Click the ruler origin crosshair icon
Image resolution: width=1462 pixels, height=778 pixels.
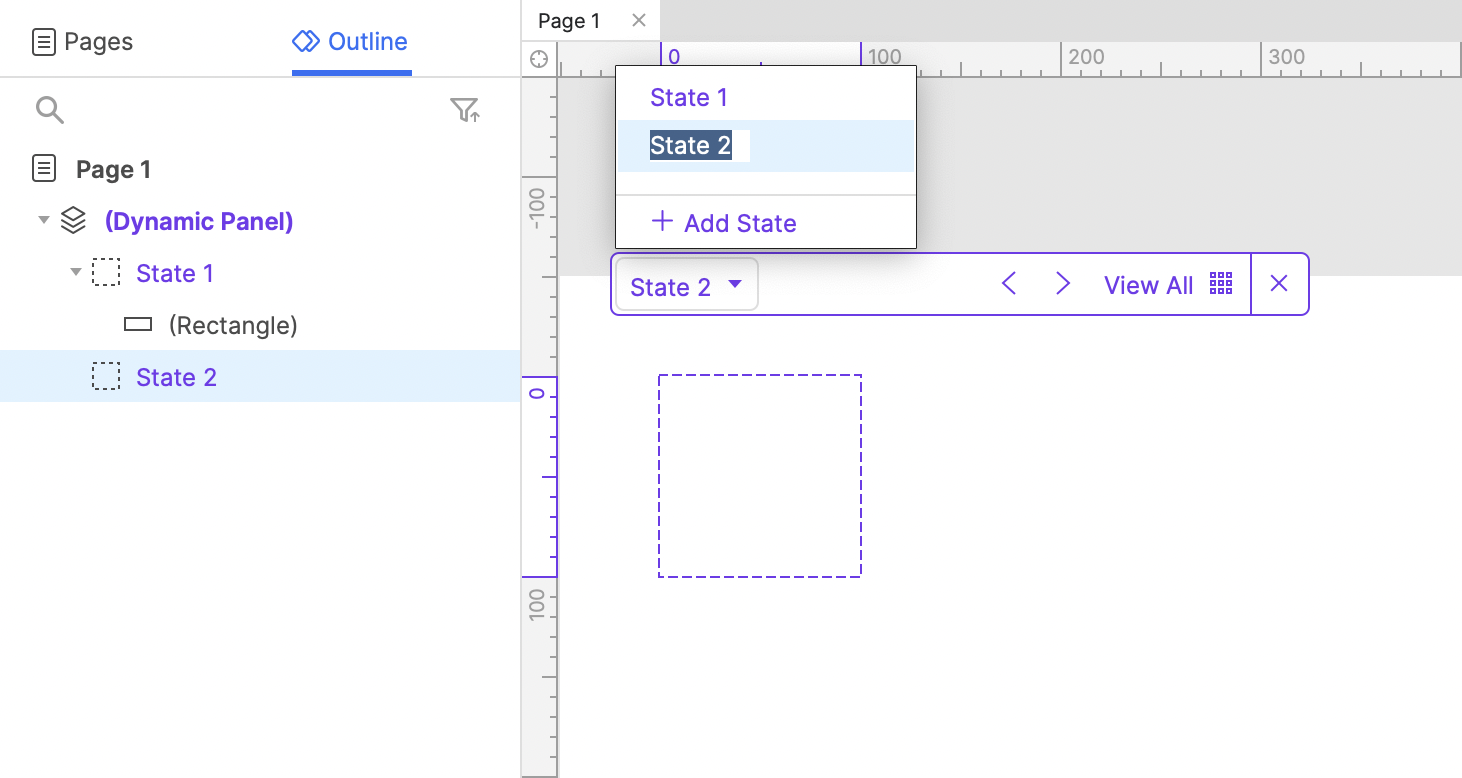click(x=539, y=59)
